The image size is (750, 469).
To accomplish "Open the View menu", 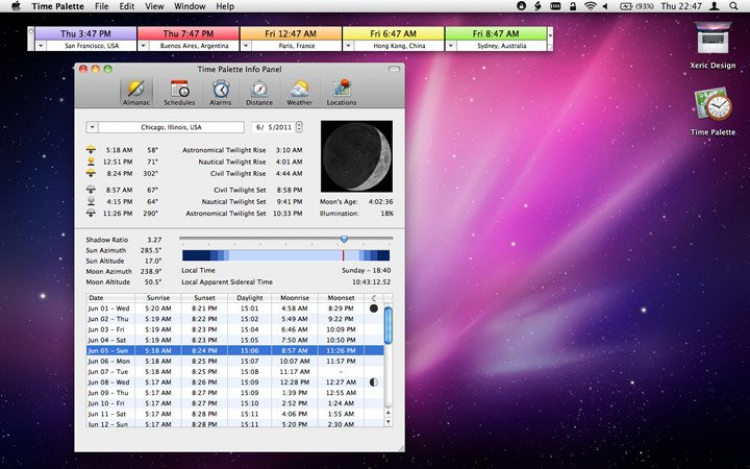I will click(x=154, y=6).
